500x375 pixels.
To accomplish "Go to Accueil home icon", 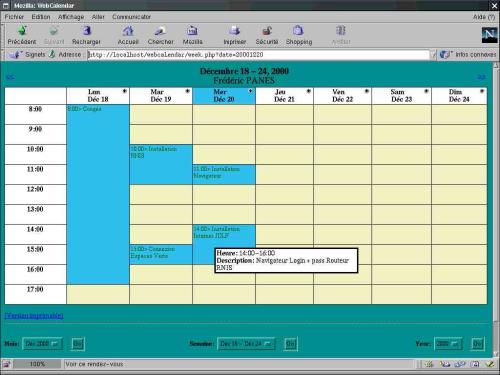I will pos(128,31).
